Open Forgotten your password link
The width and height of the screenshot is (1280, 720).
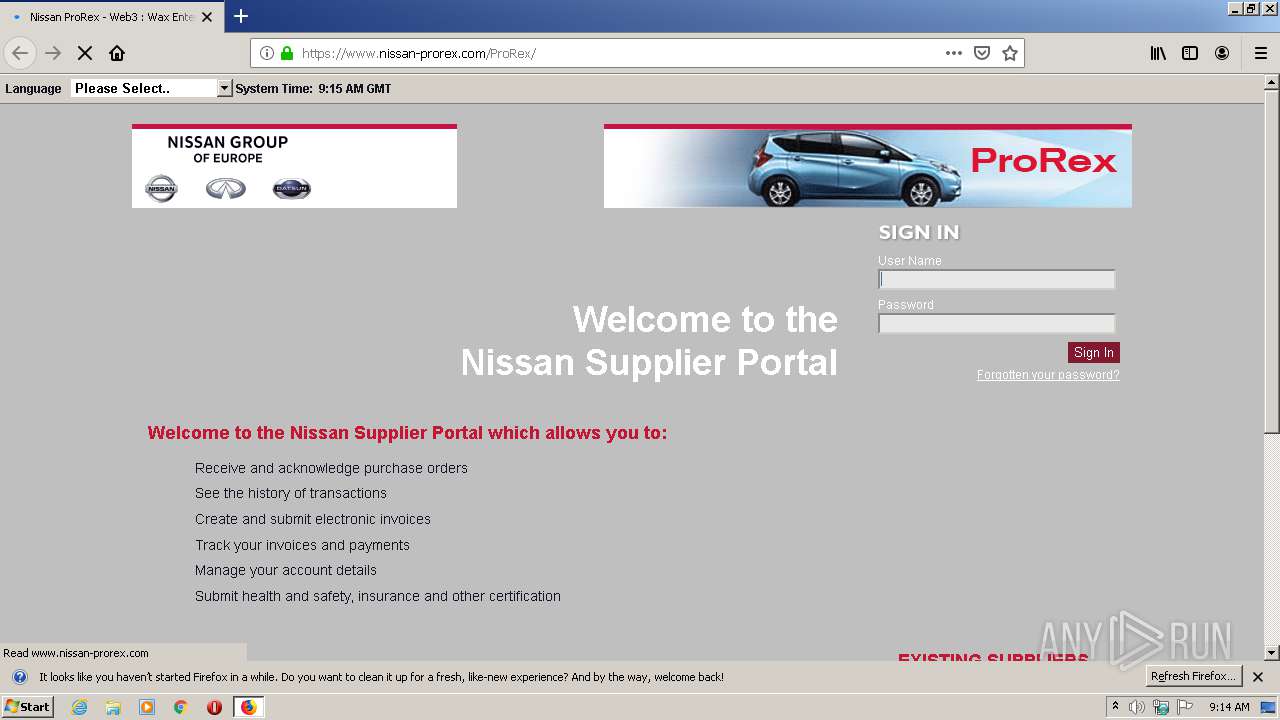1048,375
